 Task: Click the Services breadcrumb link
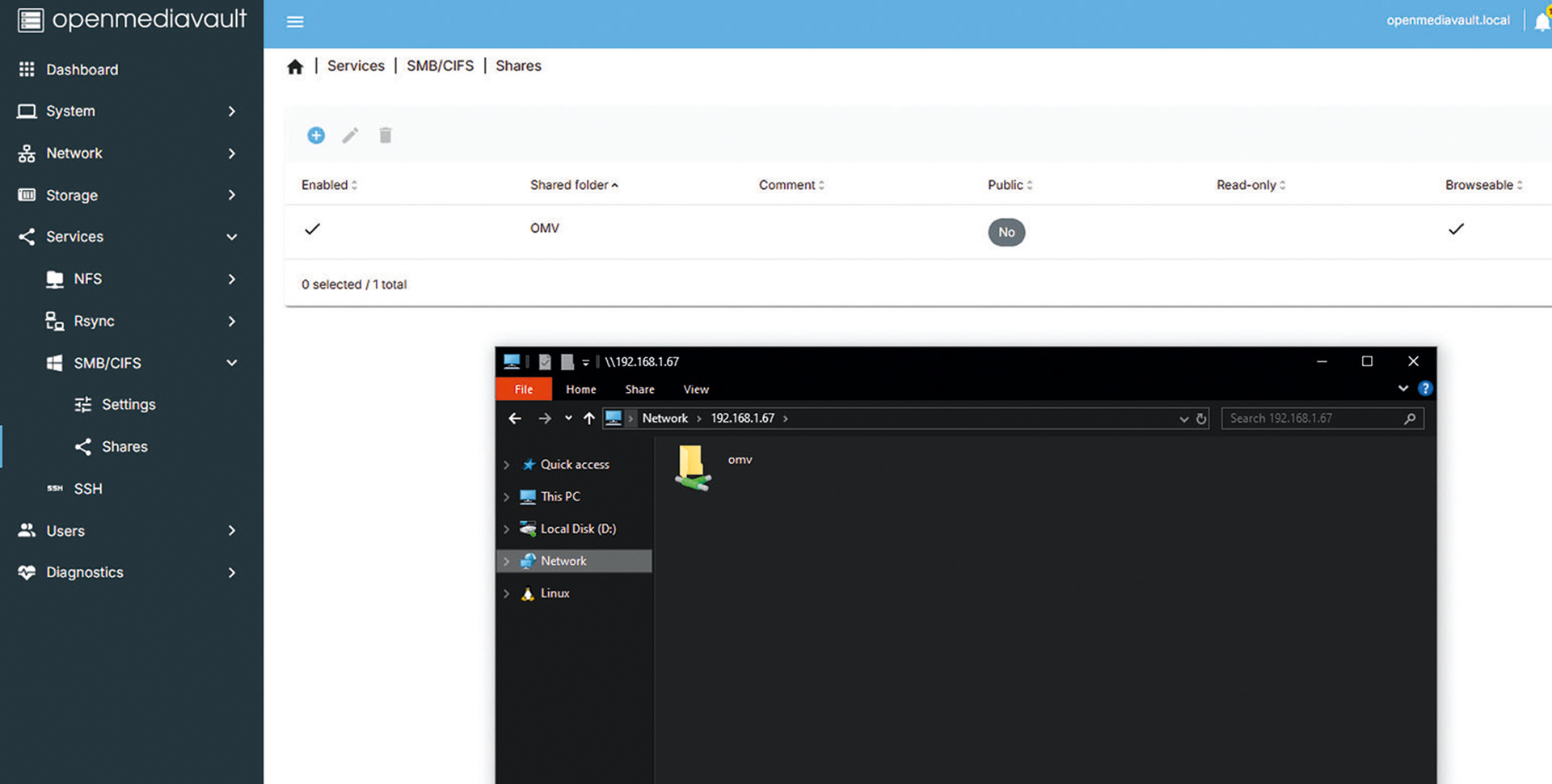click(x=356, y=66)
